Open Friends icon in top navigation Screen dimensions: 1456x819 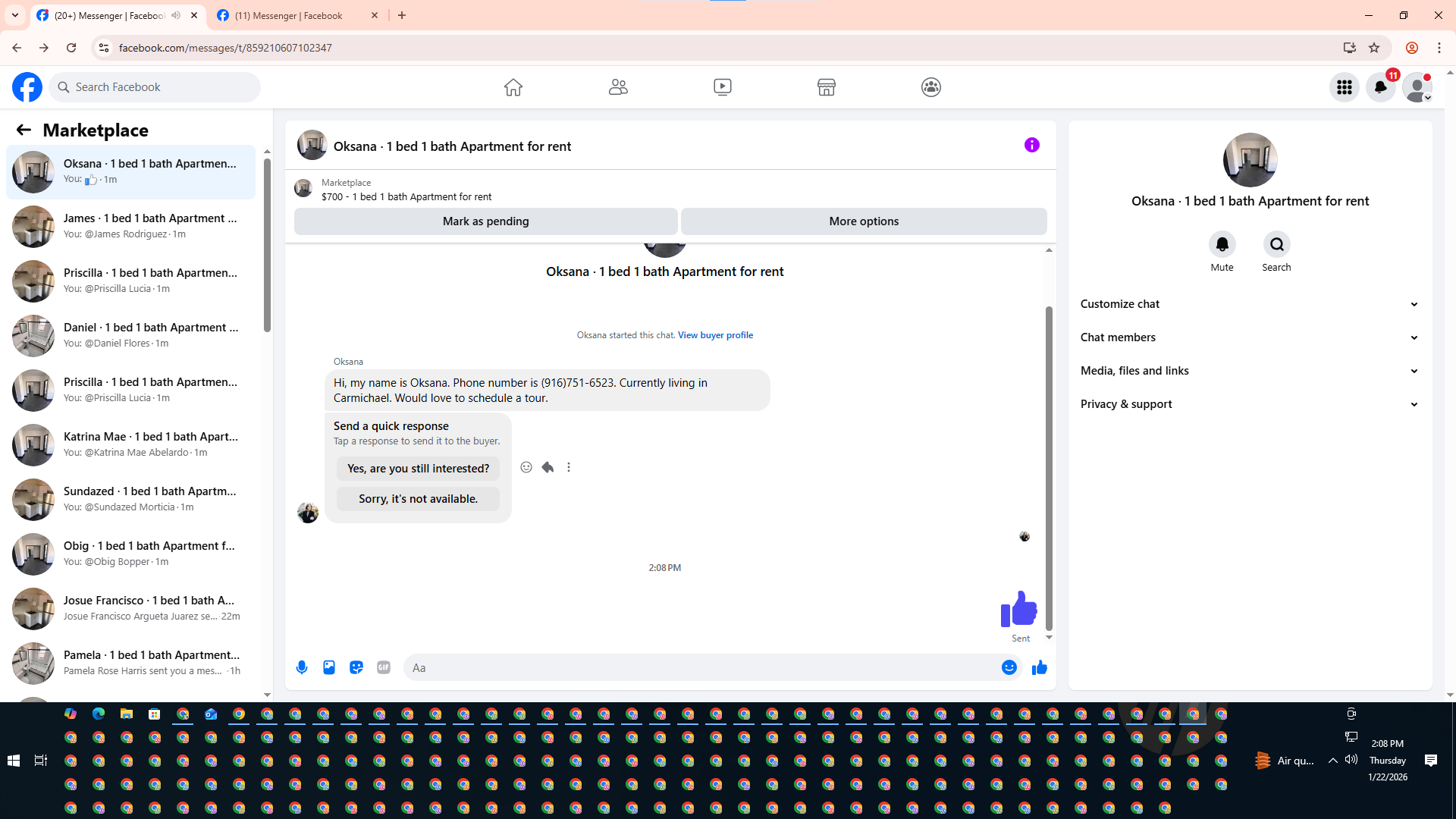coord(618,87)
